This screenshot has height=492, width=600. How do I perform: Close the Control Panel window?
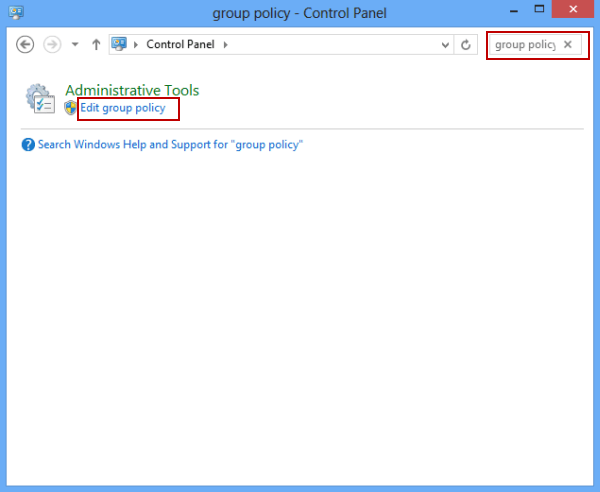click(x=573, y=9)
